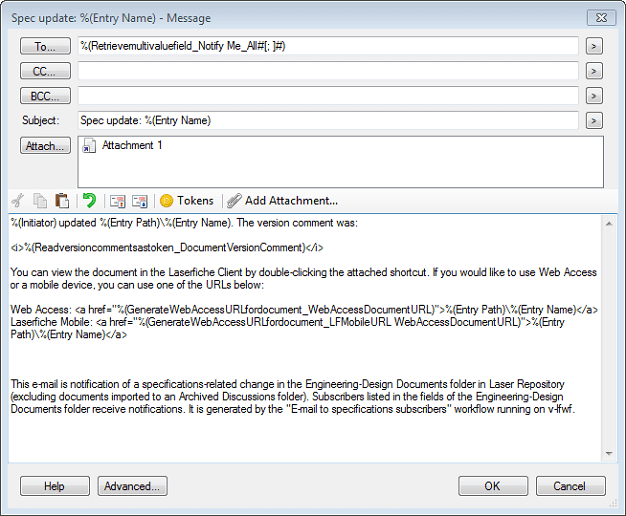Click the first insert-field icon after Undo
The image size is (626, 516).
pyautogui.click(x=117, y=201)
